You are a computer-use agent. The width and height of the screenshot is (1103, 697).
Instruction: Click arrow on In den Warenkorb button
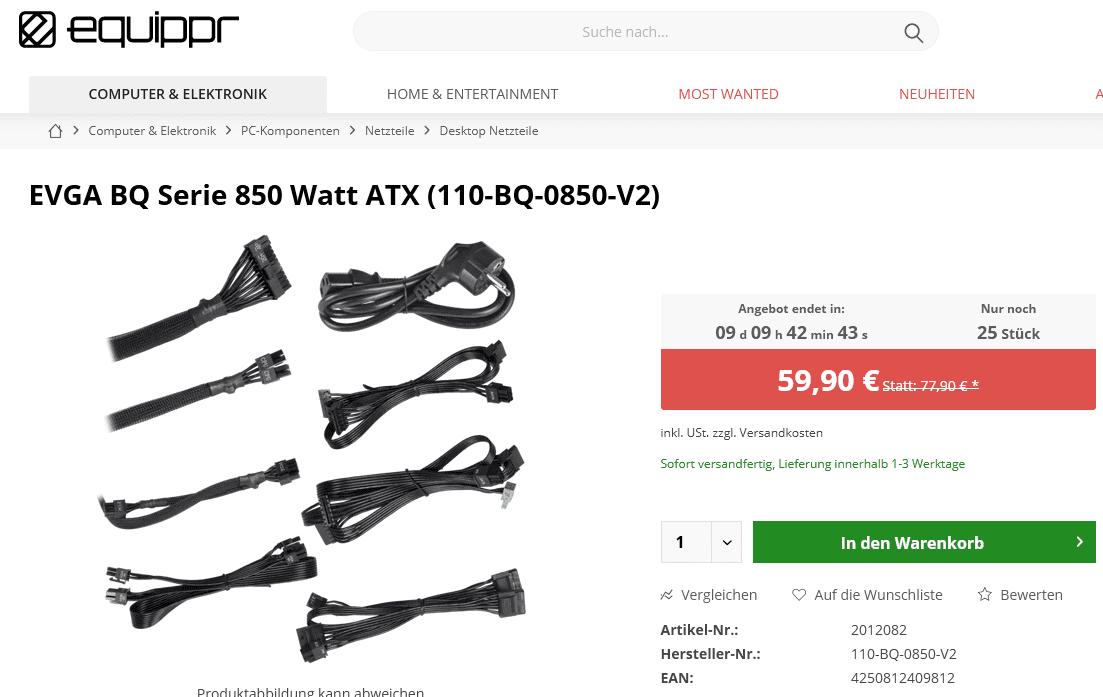(x=1080, y=542)
